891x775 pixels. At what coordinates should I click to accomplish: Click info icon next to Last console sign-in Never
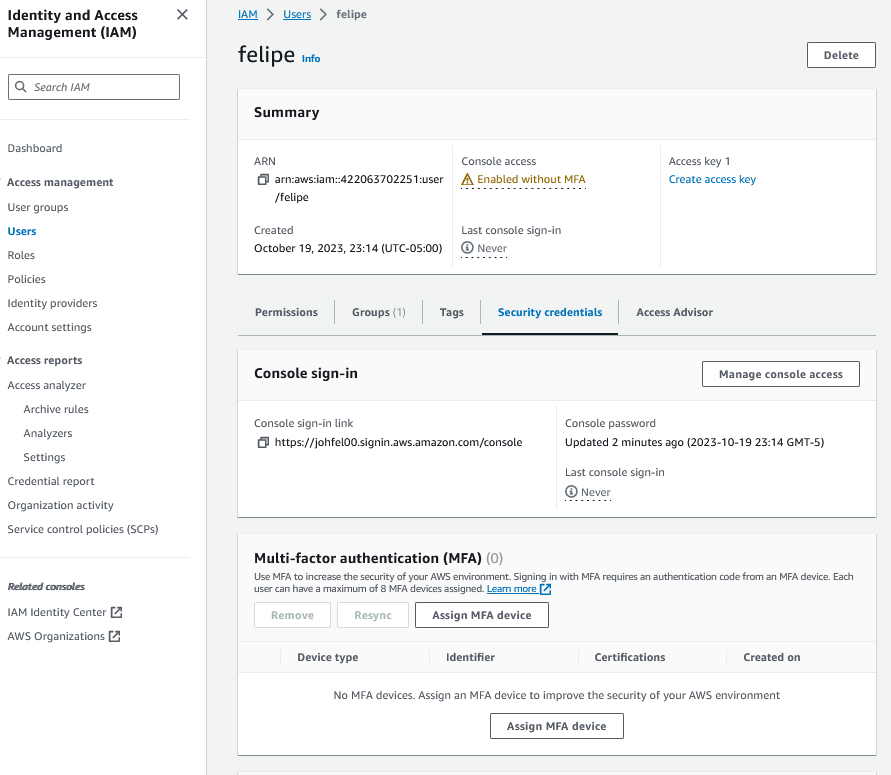click(467, 248)
